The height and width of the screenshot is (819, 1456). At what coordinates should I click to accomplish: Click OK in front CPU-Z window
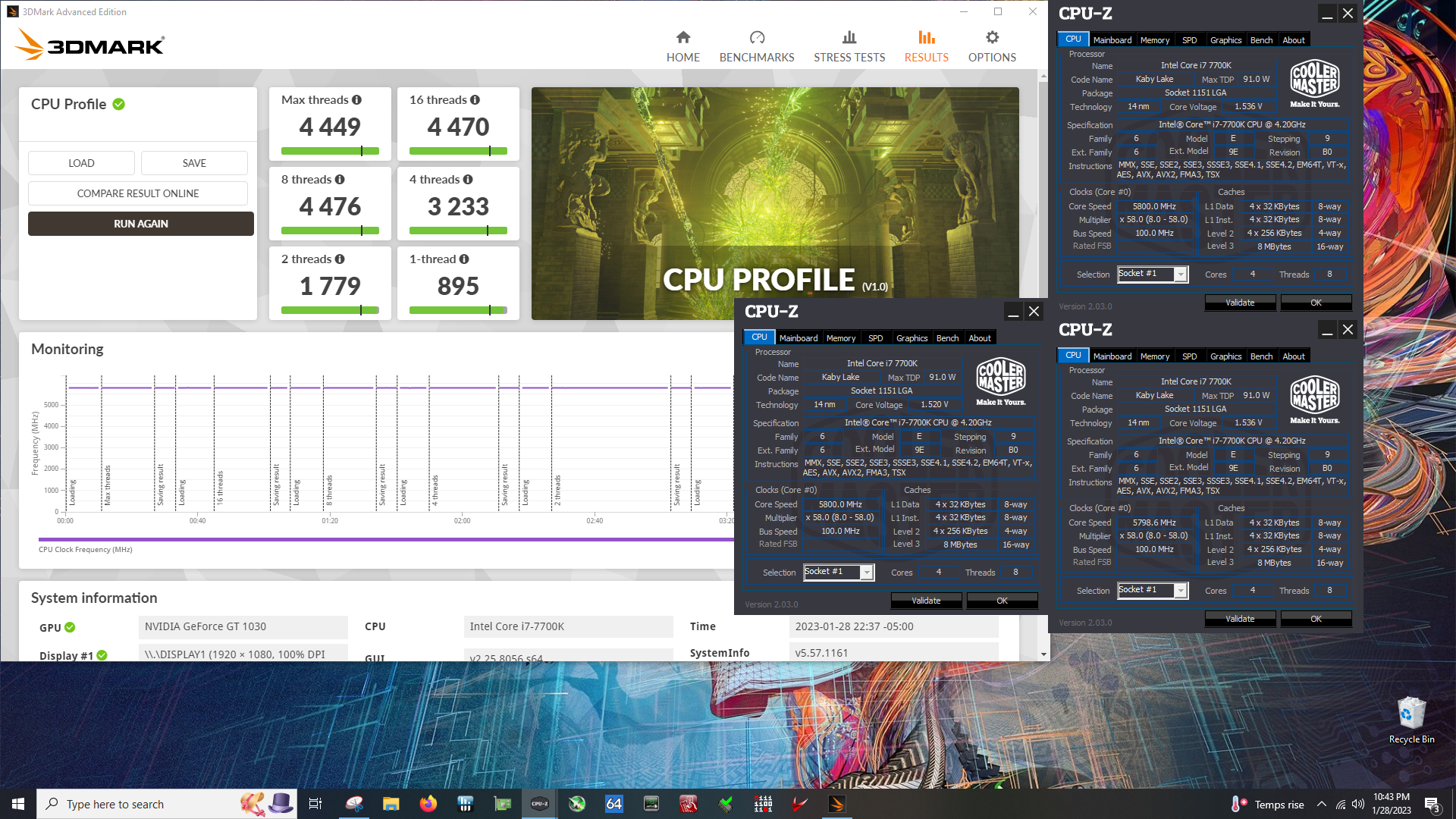coord(1002,601)
